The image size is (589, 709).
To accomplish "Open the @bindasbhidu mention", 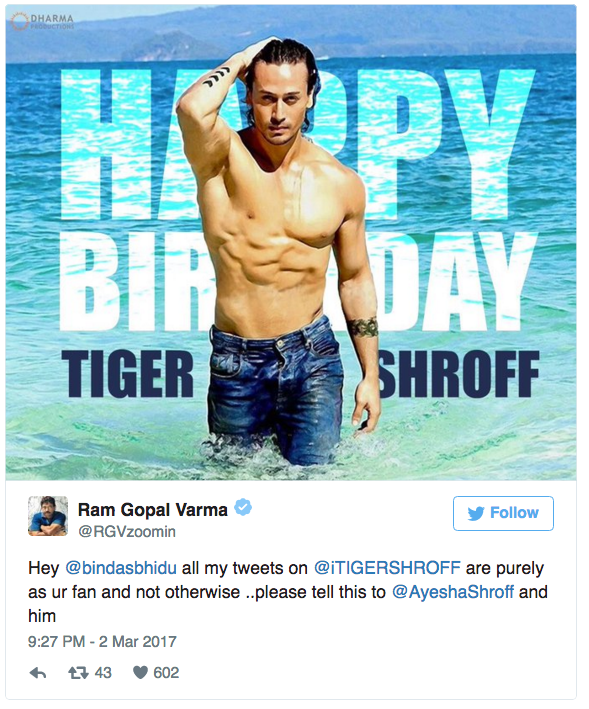I will (x=121, y=568).
